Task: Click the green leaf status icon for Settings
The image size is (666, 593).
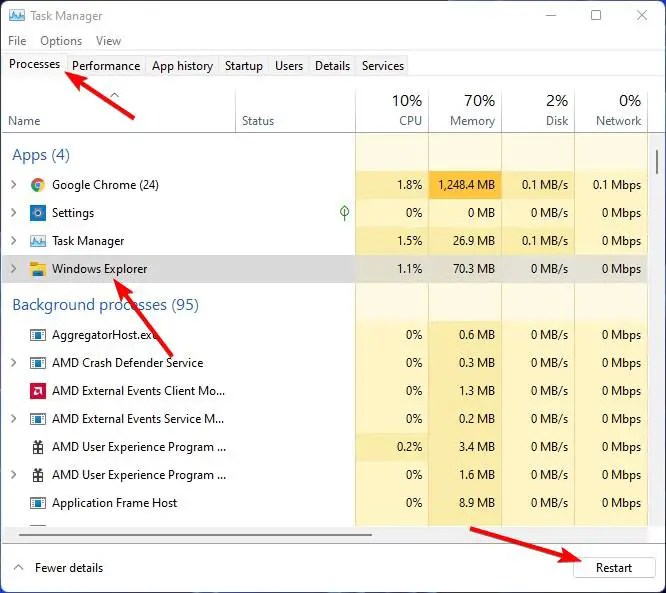Action: point(345,213)
